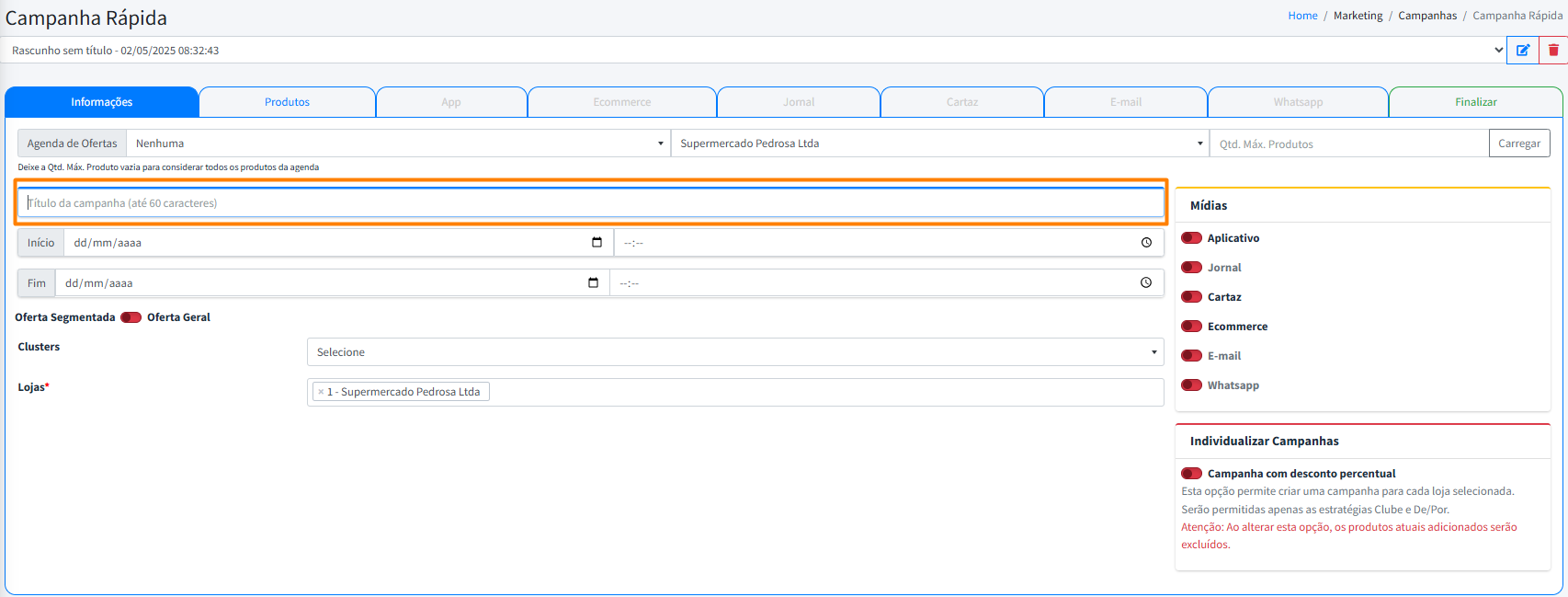Viewport: 1568px width, 597px height.
Task: Enable Campanha com desconto percentual switch
Action: 1191,474
